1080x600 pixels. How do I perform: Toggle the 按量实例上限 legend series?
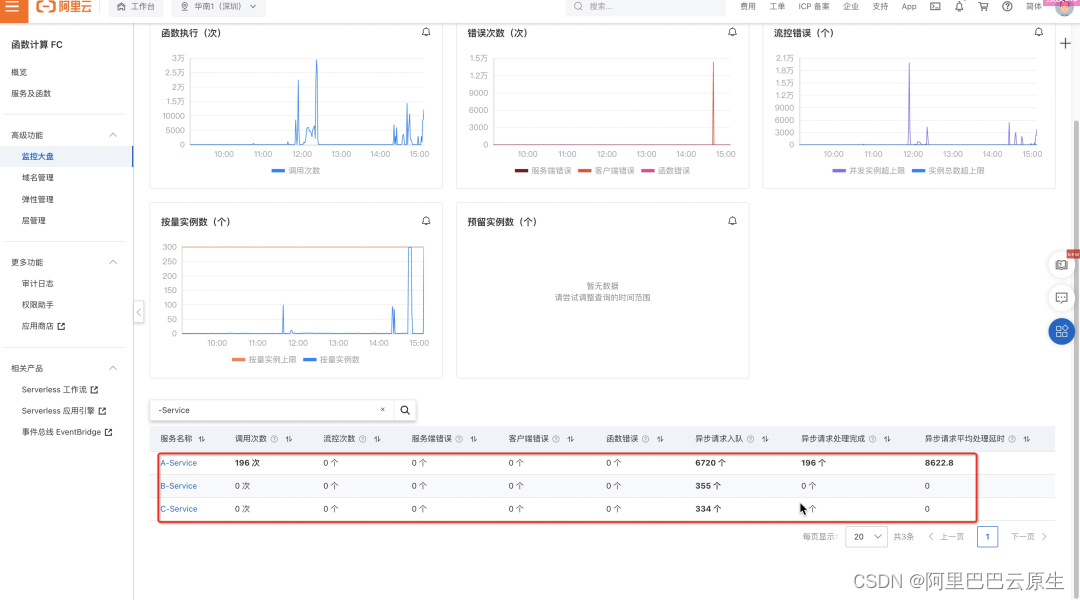tap(264, 360)
